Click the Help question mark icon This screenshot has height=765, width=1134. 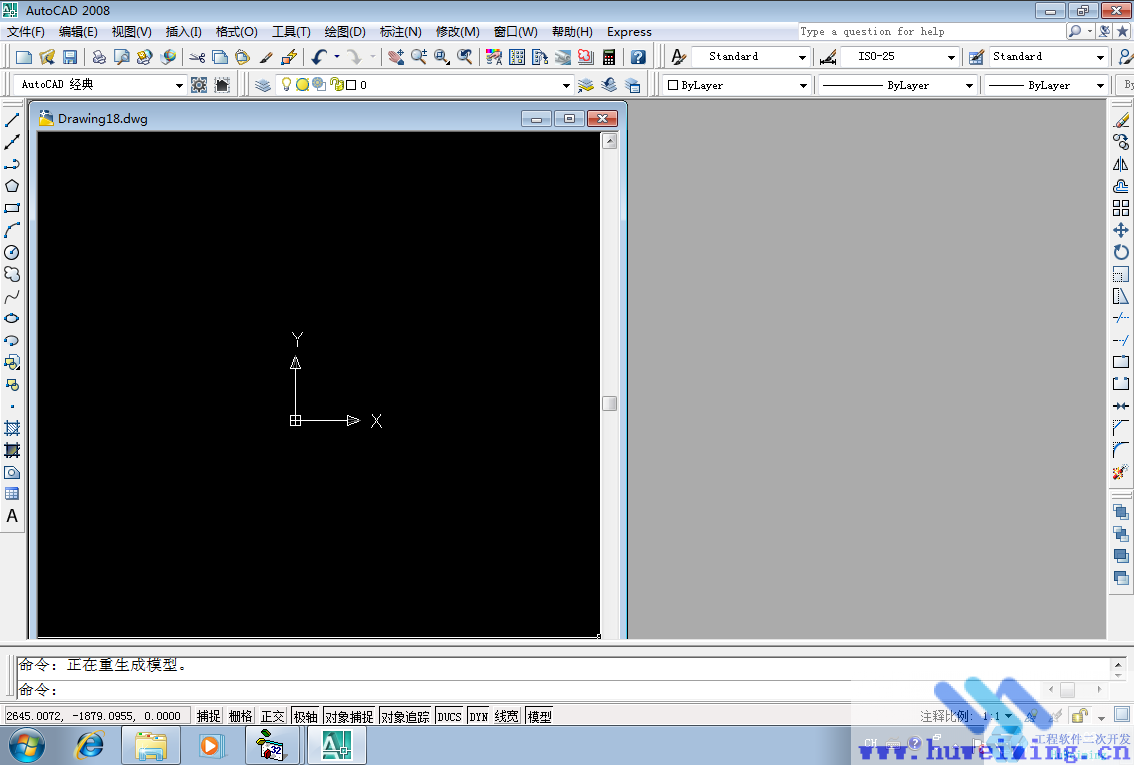[x=638, y=57]
